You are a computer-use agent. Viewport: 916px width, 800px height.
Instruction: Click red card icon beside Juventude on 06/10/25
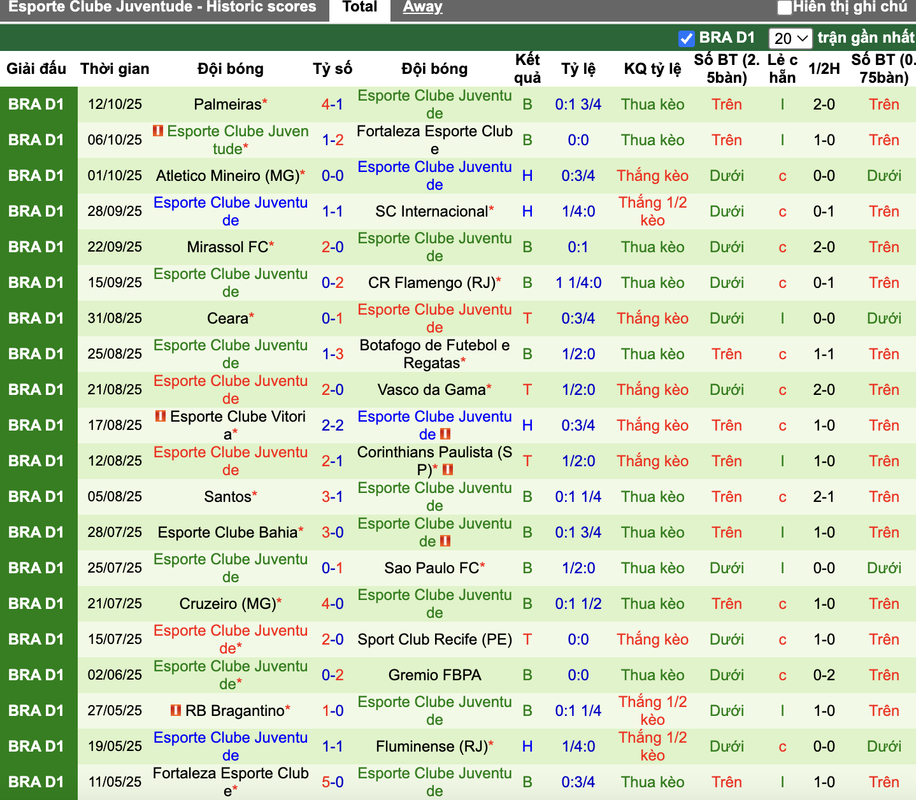click(158, 131)
